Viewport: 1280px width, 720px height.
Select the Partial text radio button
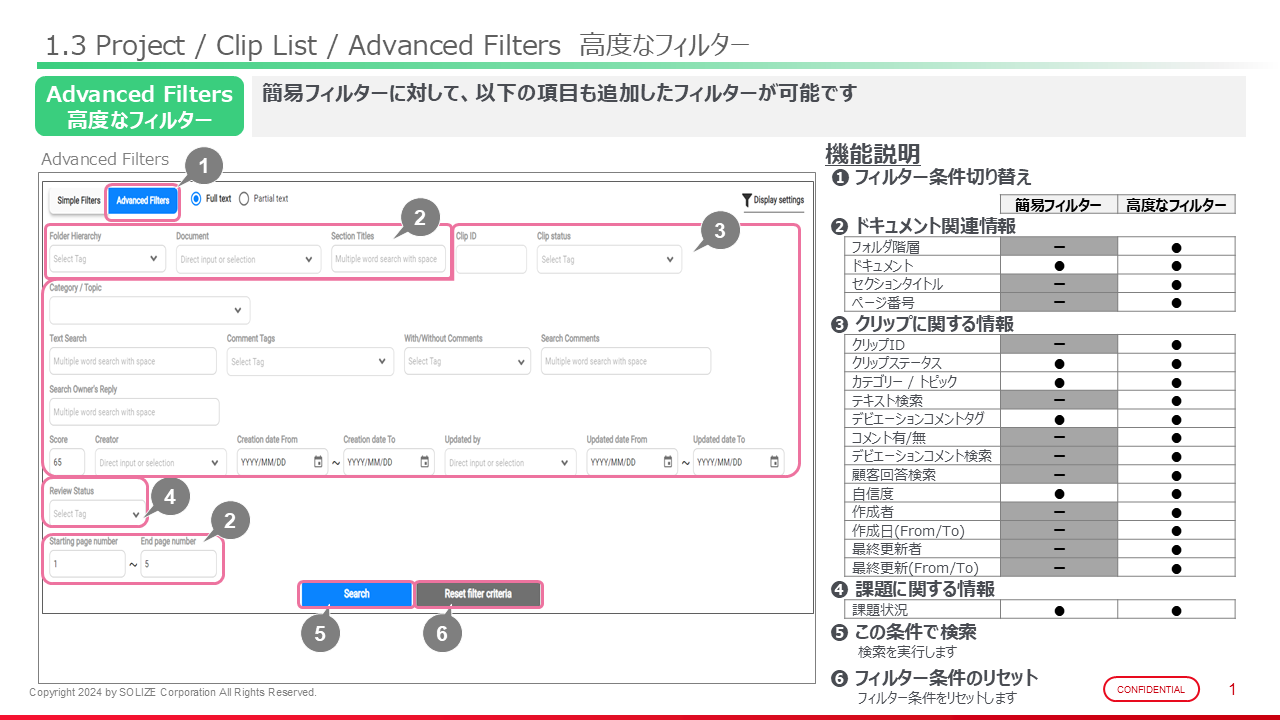coord(244,199)
